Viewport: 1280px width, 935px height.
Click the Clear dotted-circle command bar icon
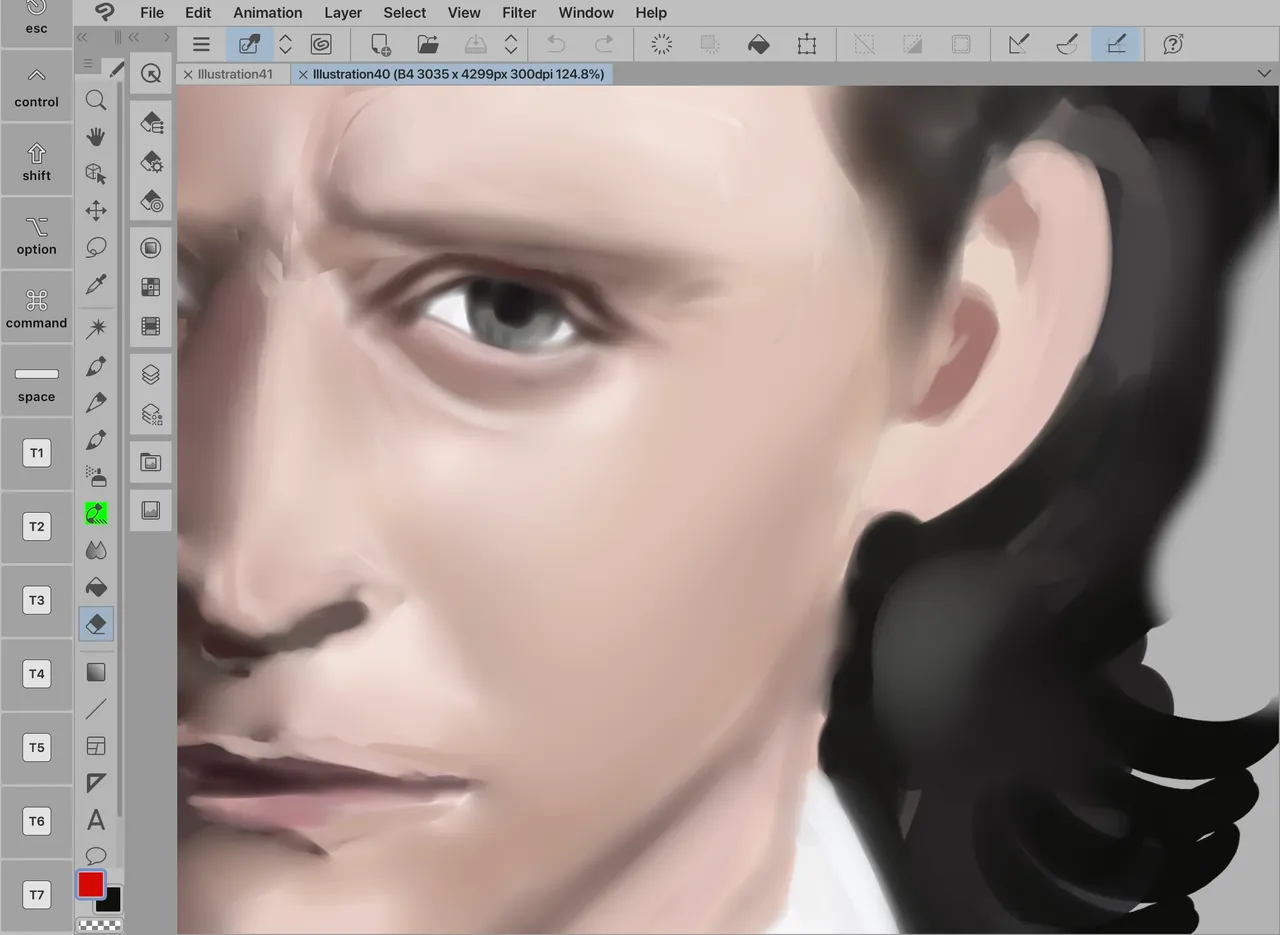click(x=661, y=44)
